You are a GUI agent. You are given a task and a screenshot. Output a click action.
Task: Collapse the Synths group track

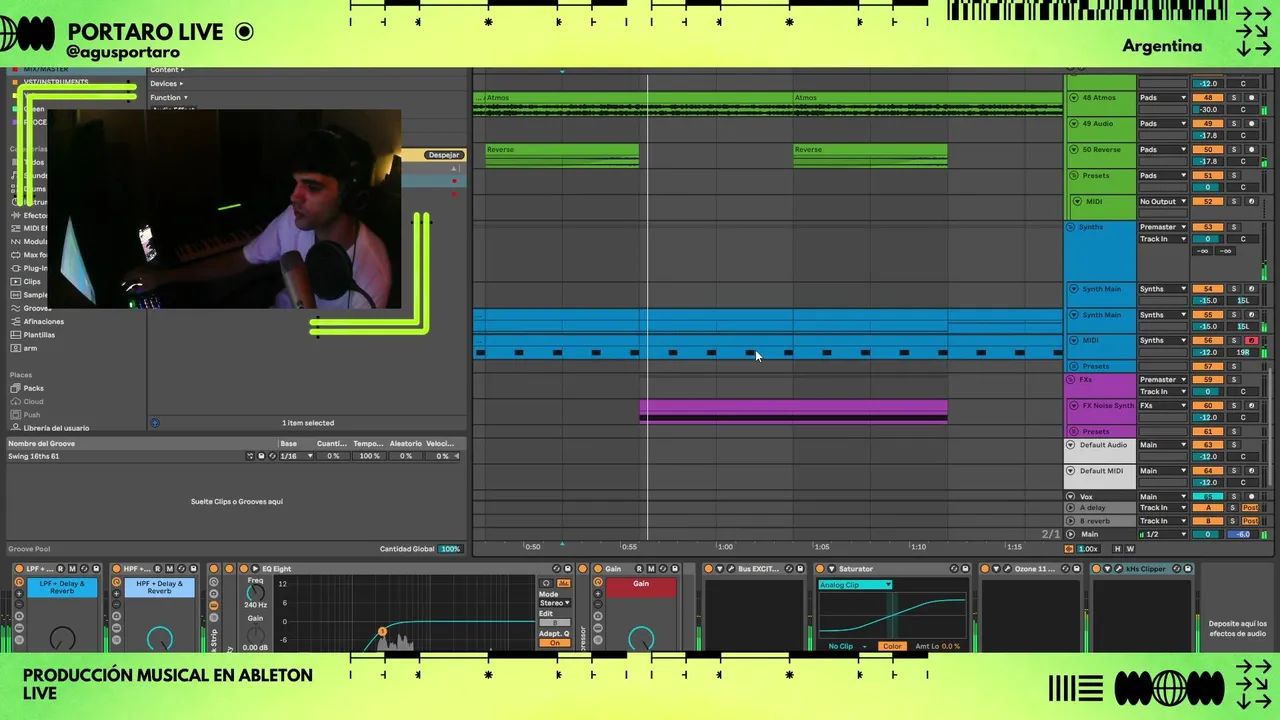click(x=1070, y=227)
